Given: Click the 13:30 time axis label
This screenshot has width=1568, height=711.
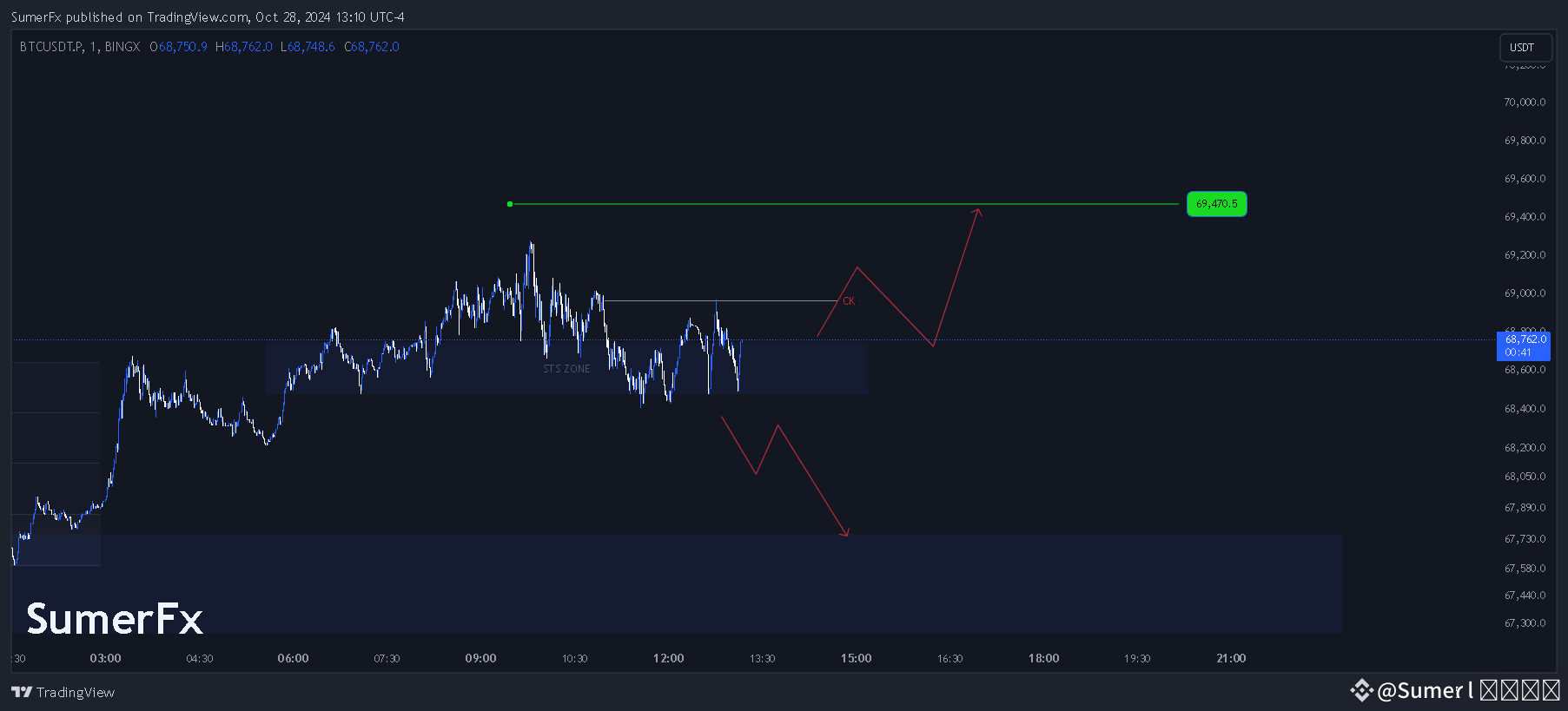Looking at the screenshot, I should tap(763, 659).
